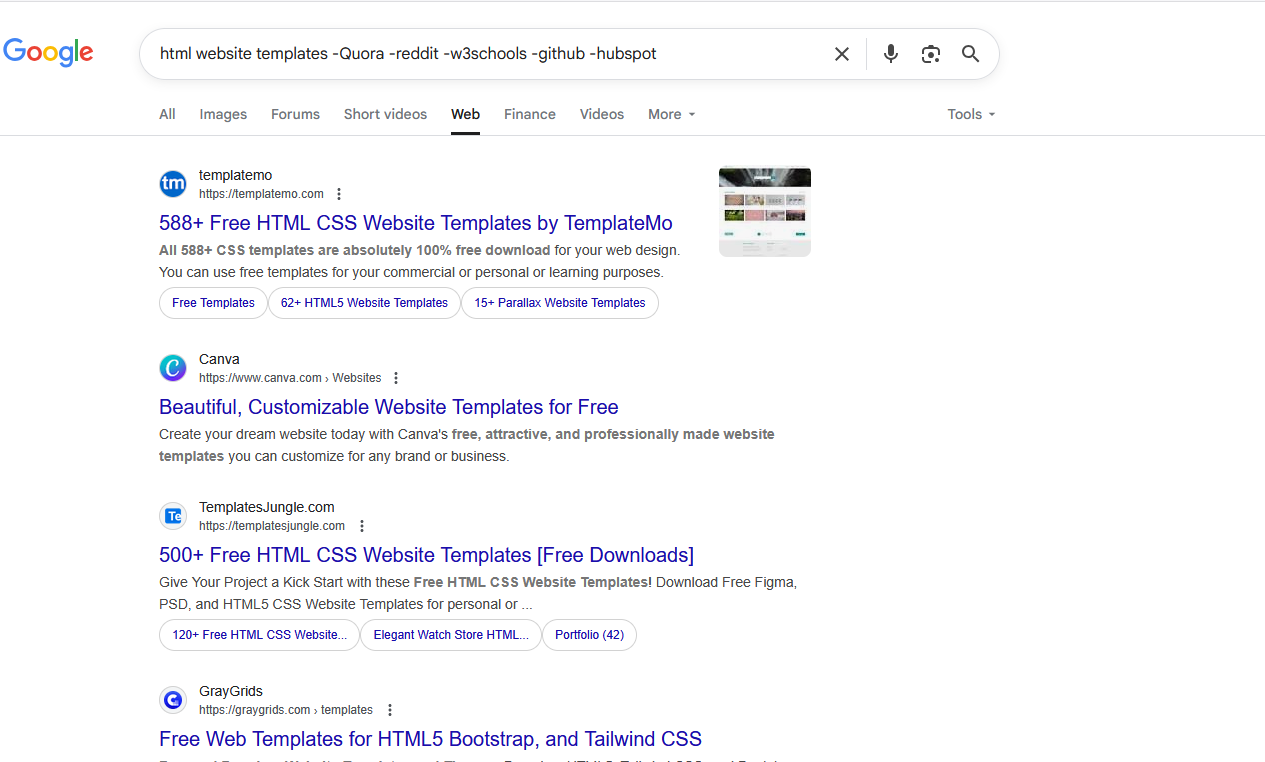The height and width of the screenshot is (762, 1265).
Task: Clear the search query with the X icon
Action: coord(842,54)
